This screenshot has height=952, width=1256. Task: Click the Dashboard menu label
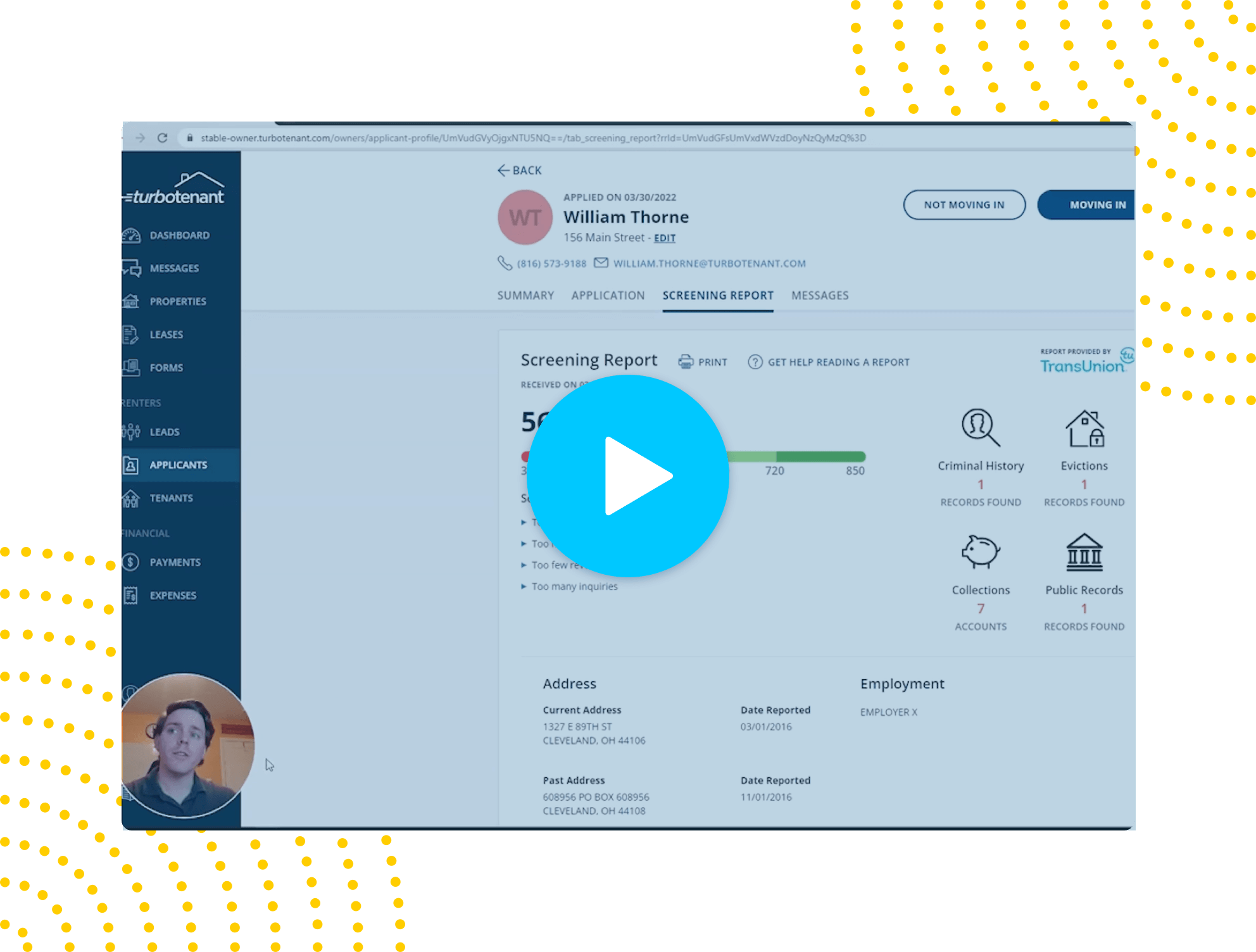[x=180, y=235]
